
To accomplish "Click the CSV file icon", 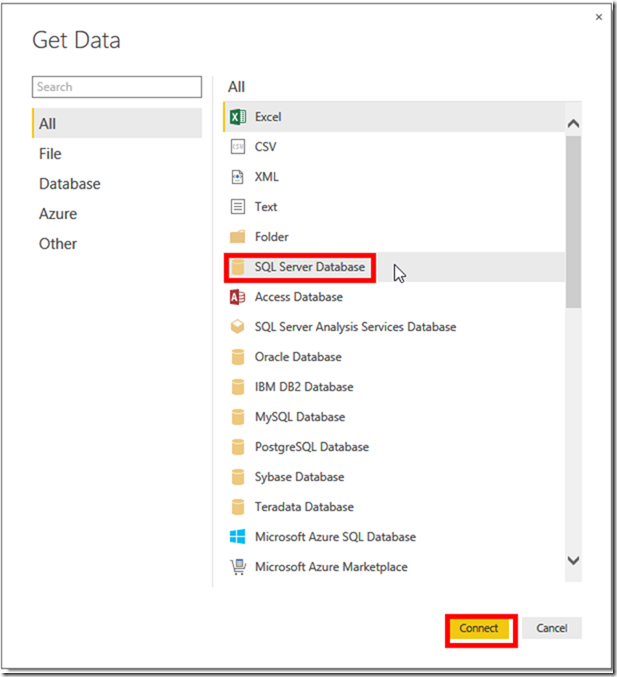I will [x=237, y=147].
